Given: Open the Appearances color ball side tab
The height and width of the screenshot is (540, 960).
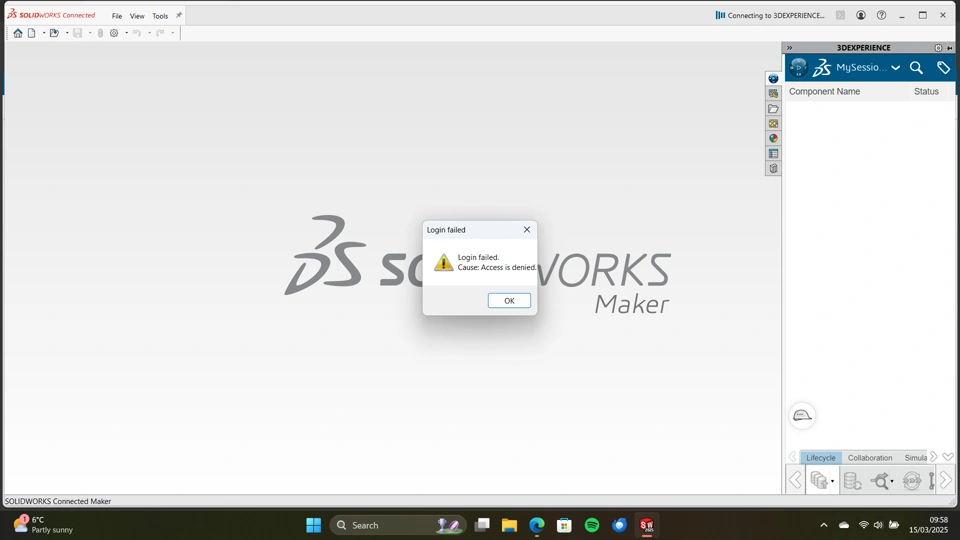Looking at the screenshot, I should pyautogui.click(x=773, y=138).
